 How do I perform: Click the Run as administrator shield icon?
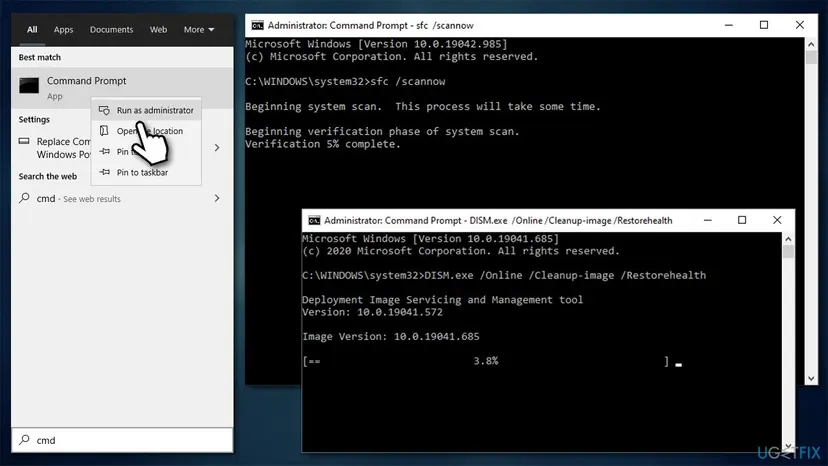click(105, 110)
